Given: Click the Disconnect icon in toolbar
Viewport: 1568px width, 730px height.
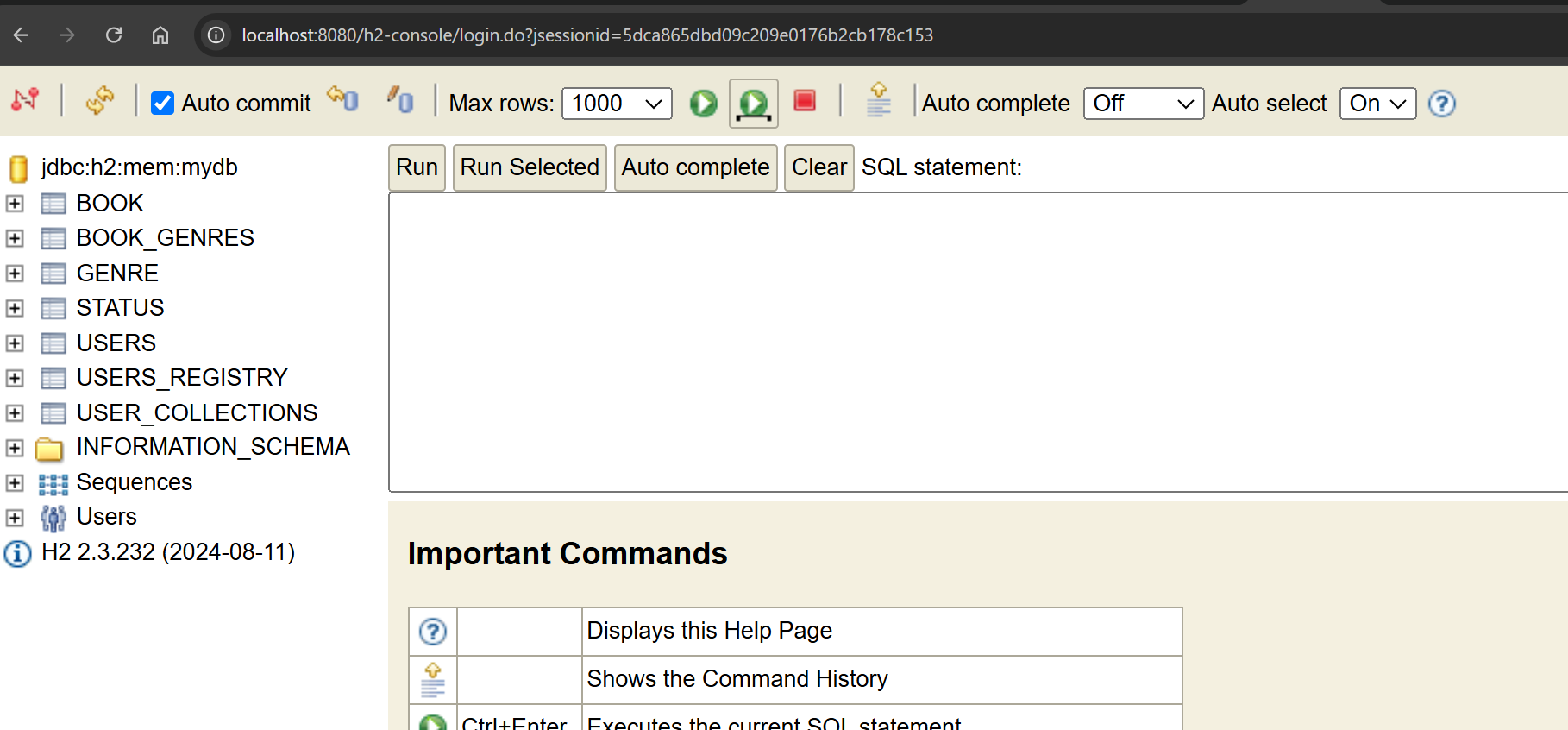Looking at the screenshot, I should click(x=25, y=100).
